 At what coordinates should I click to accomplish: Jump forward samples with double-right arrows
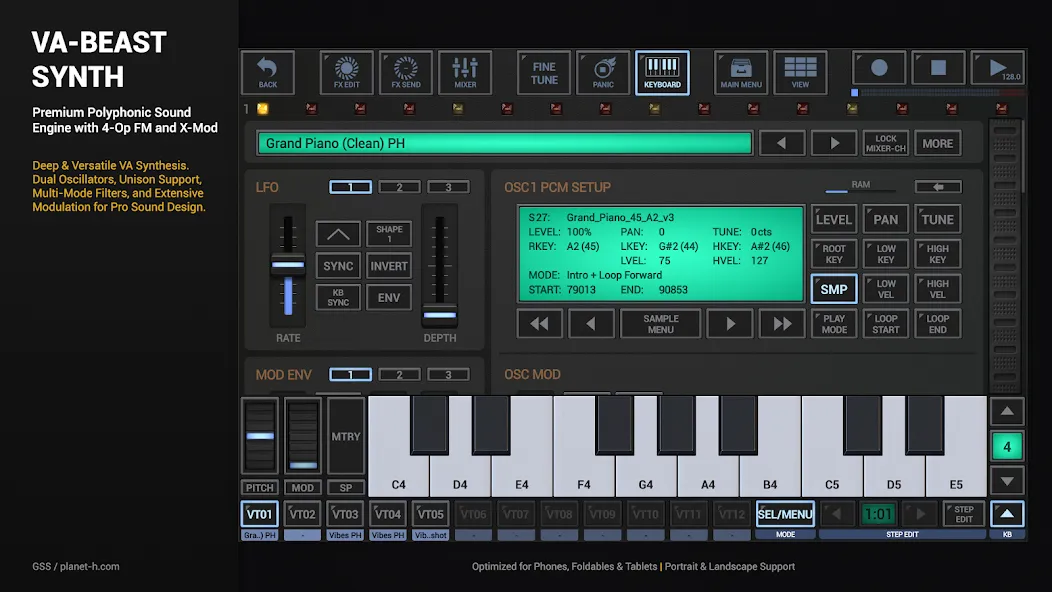click(782, 324)
